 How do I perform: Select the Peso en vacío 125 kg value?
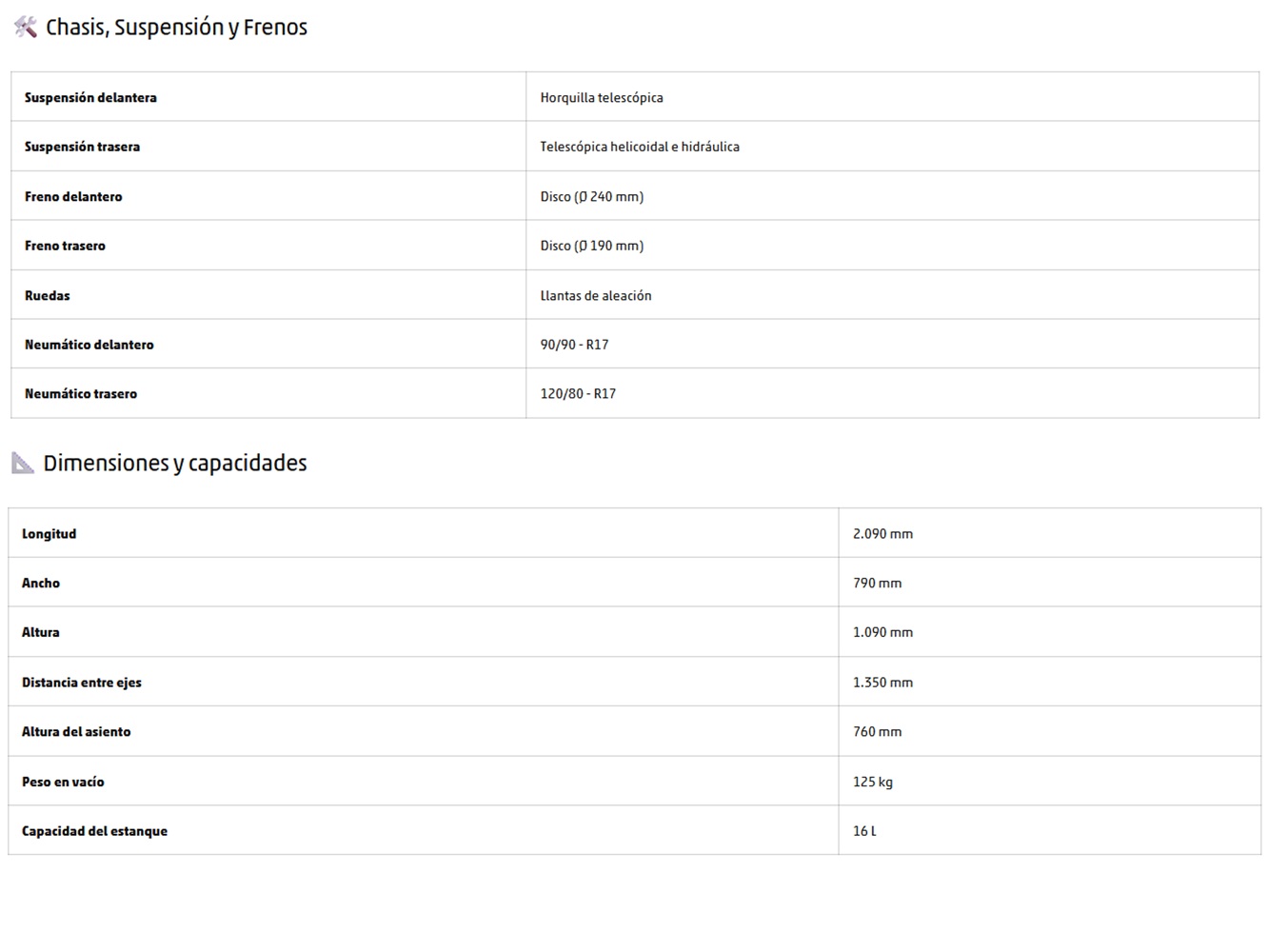coord(873,782)
